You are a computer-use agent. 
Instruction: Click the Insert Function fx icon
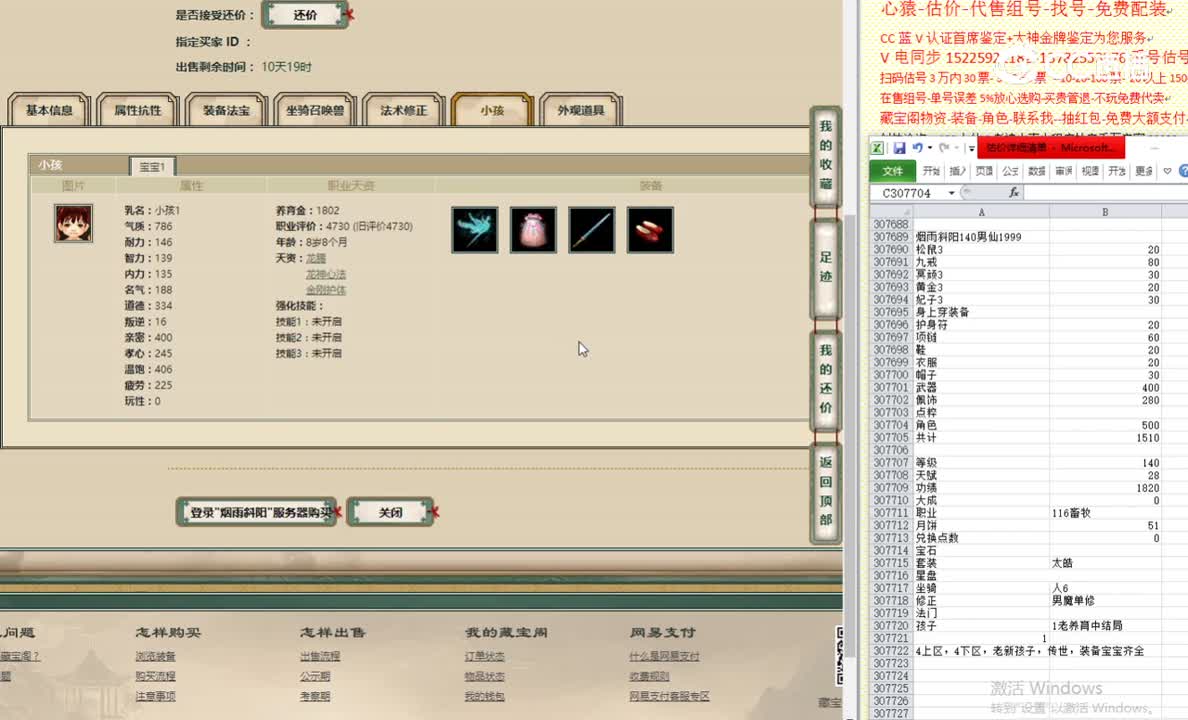[1015, 191]
